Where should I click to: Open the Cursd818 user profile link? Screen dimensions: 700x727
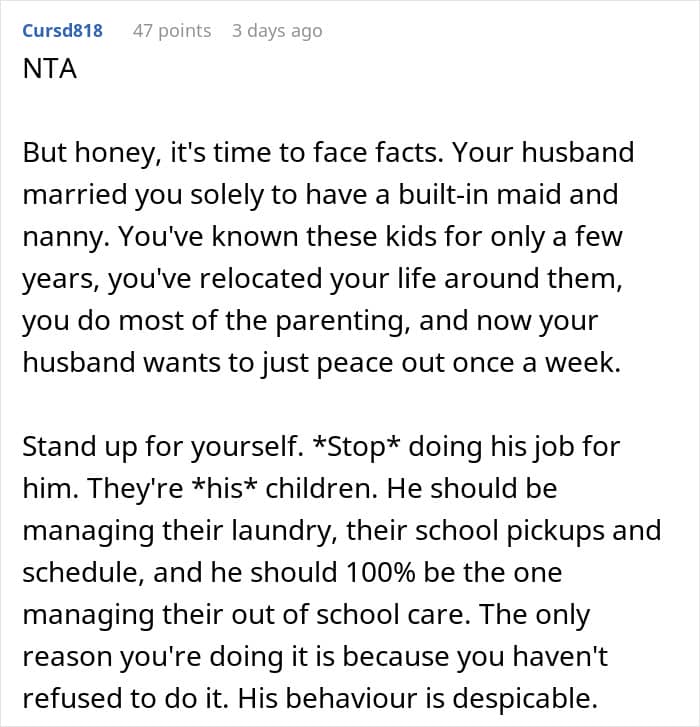(x=63, y=31)
